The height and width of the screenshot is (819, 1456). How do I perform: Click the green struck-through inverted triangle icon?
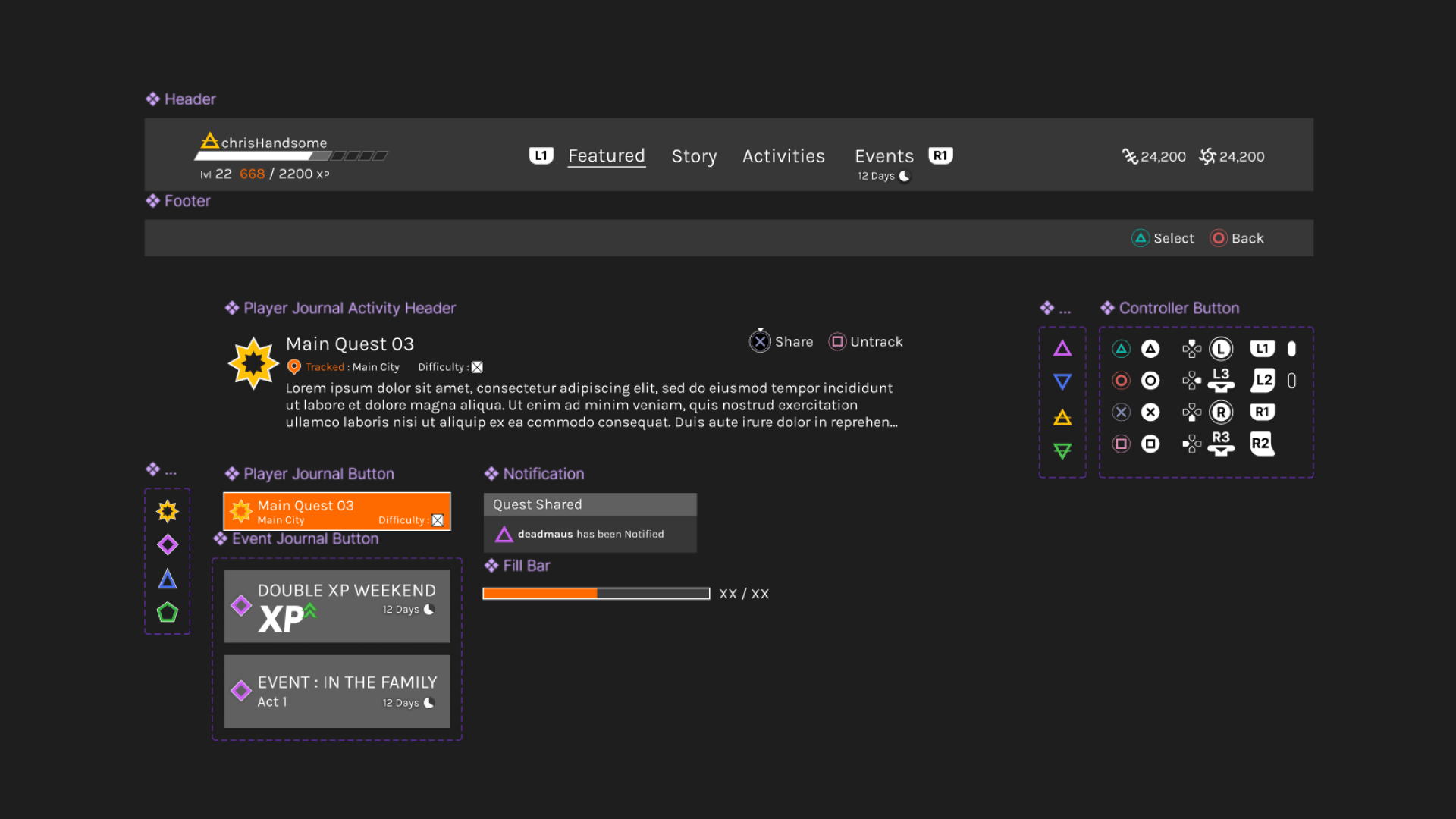coord(1062,451)
